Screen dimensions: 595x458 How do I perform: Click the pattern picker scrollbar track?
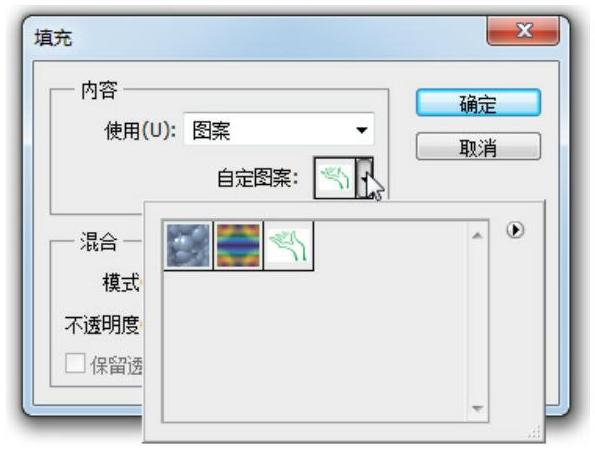click(x=477, y=323)
